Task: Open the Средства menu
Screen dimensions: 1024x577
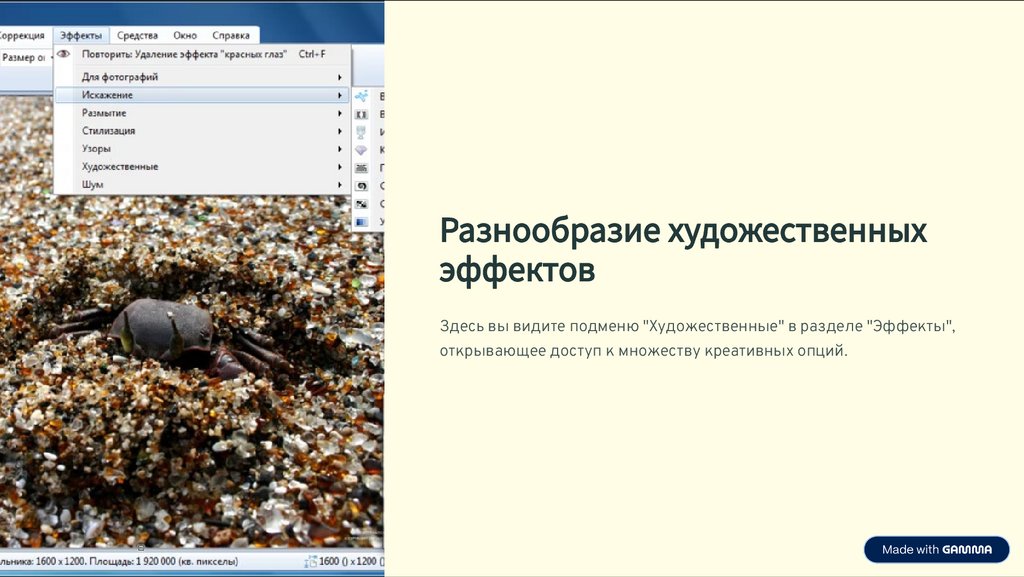Action: [137, 35]
